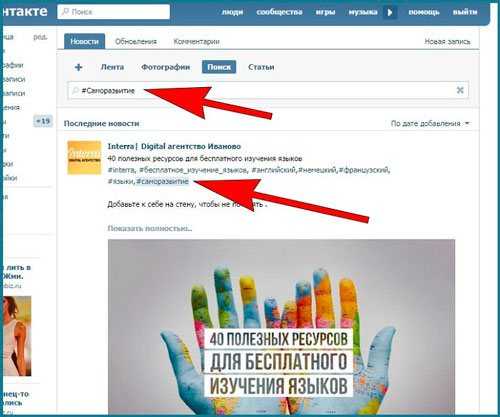This screenshot has height=417, width=500.
Task: Clear the #Саморазвитие search with the X icon
Action: (x=460, y=90)
